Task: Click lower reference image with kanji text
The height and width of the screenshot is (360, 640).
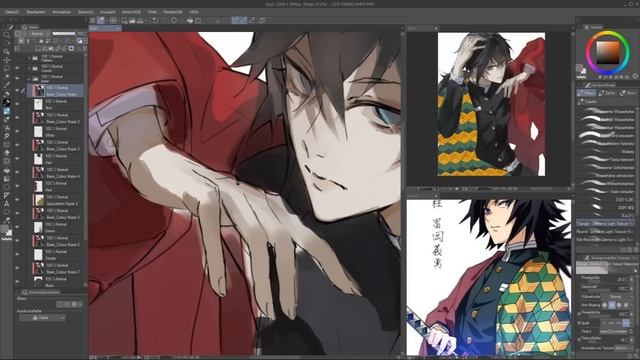Action: click(489, 277)
